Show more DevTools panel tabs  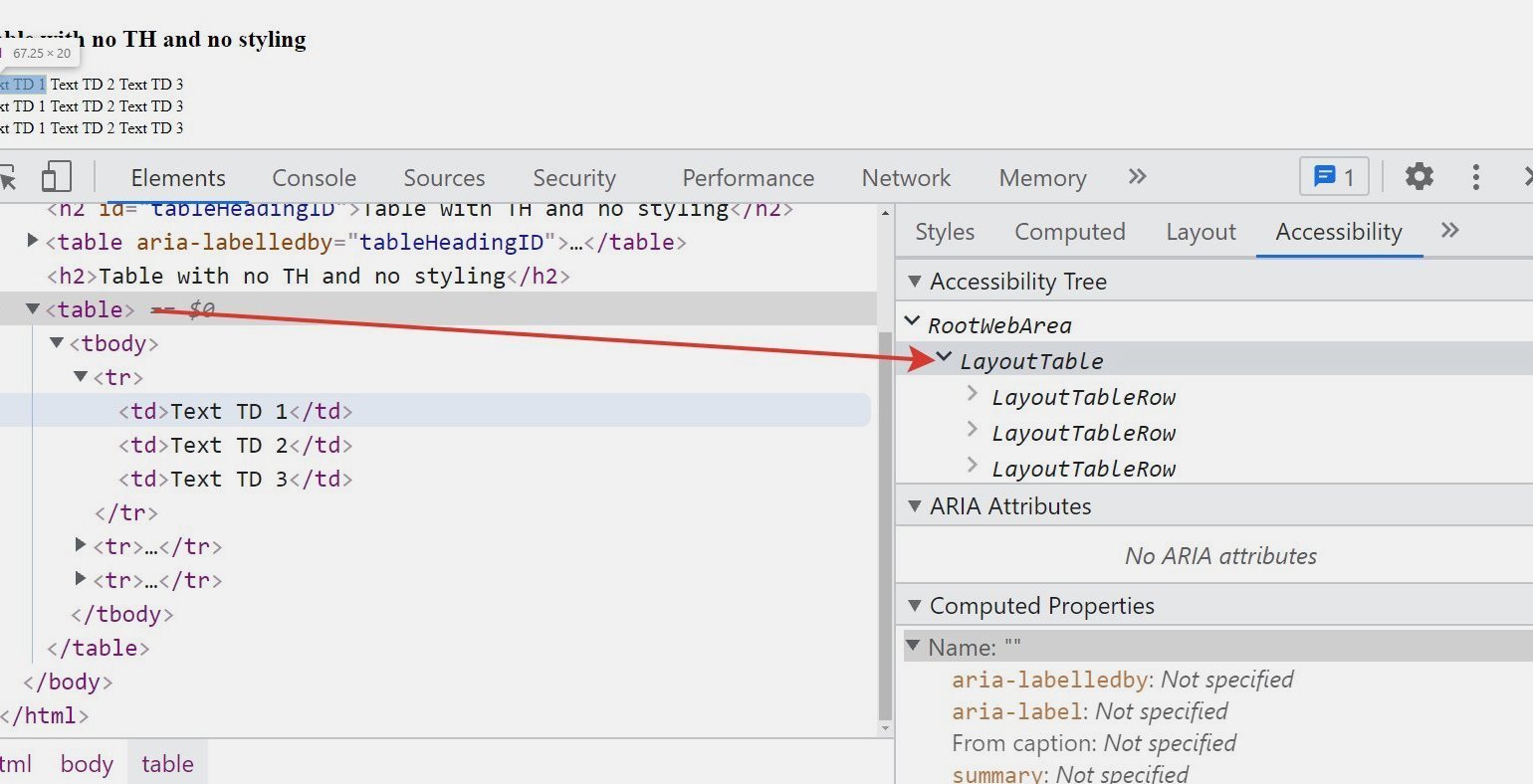click(1137, 177)
